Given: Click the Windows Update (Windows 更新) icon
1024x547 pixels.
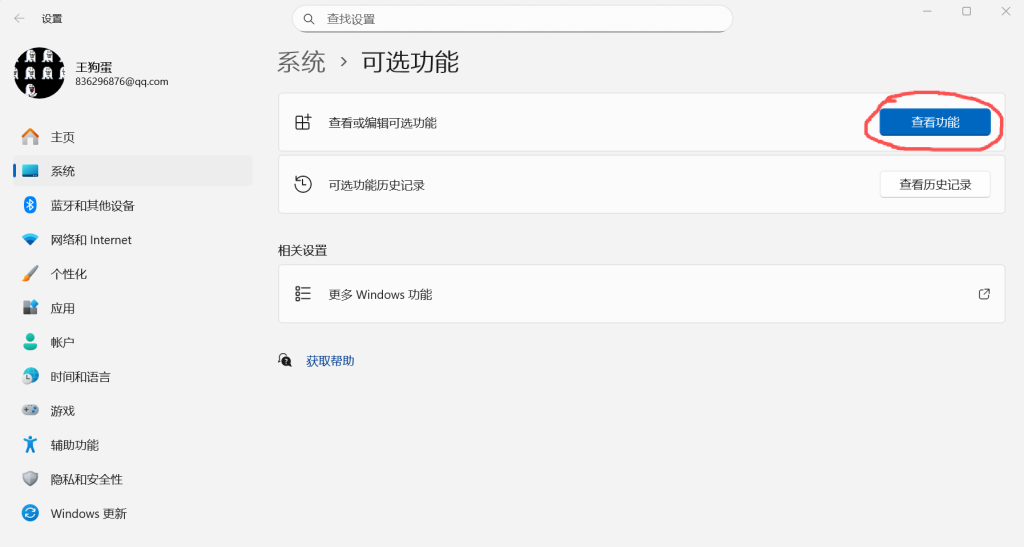Looking at the screenshot, I should coord(30,513).
